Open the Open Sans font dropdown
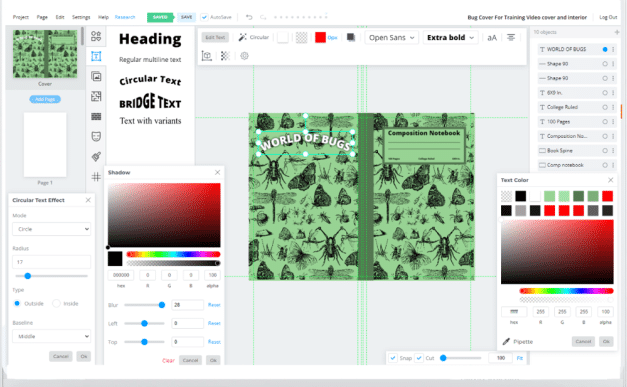This screenshot has height=387, width=627. pos(391,38)
